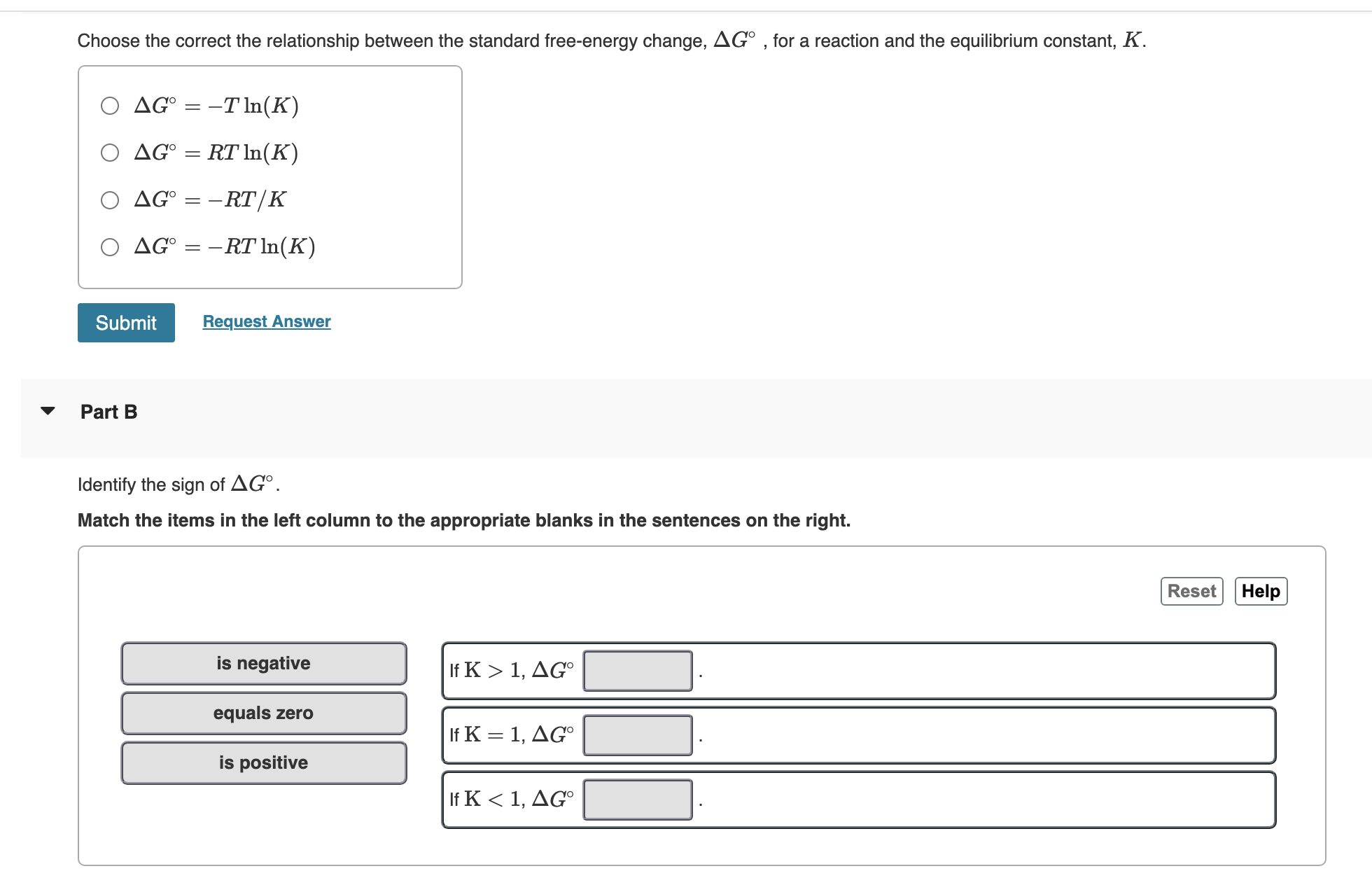Click the blank after 'If K < 1, ΔG°'
Viewport: 1372px width, 871px height.
[637, 800]
